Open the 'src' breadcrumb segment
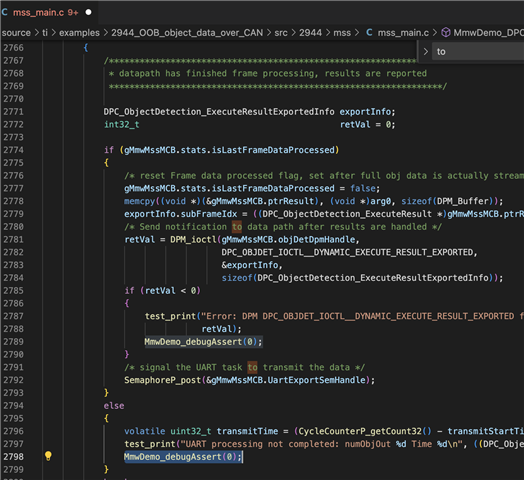 pos(281,33)
